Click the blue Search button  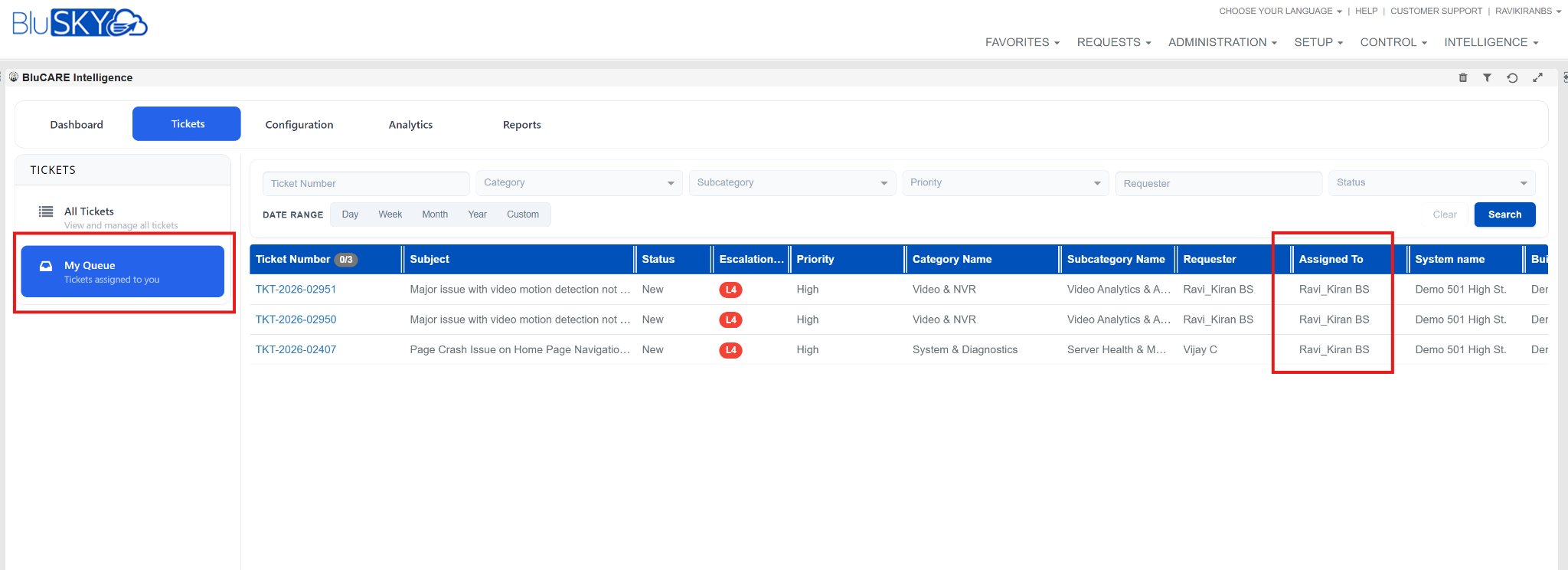coord(1504,215)
